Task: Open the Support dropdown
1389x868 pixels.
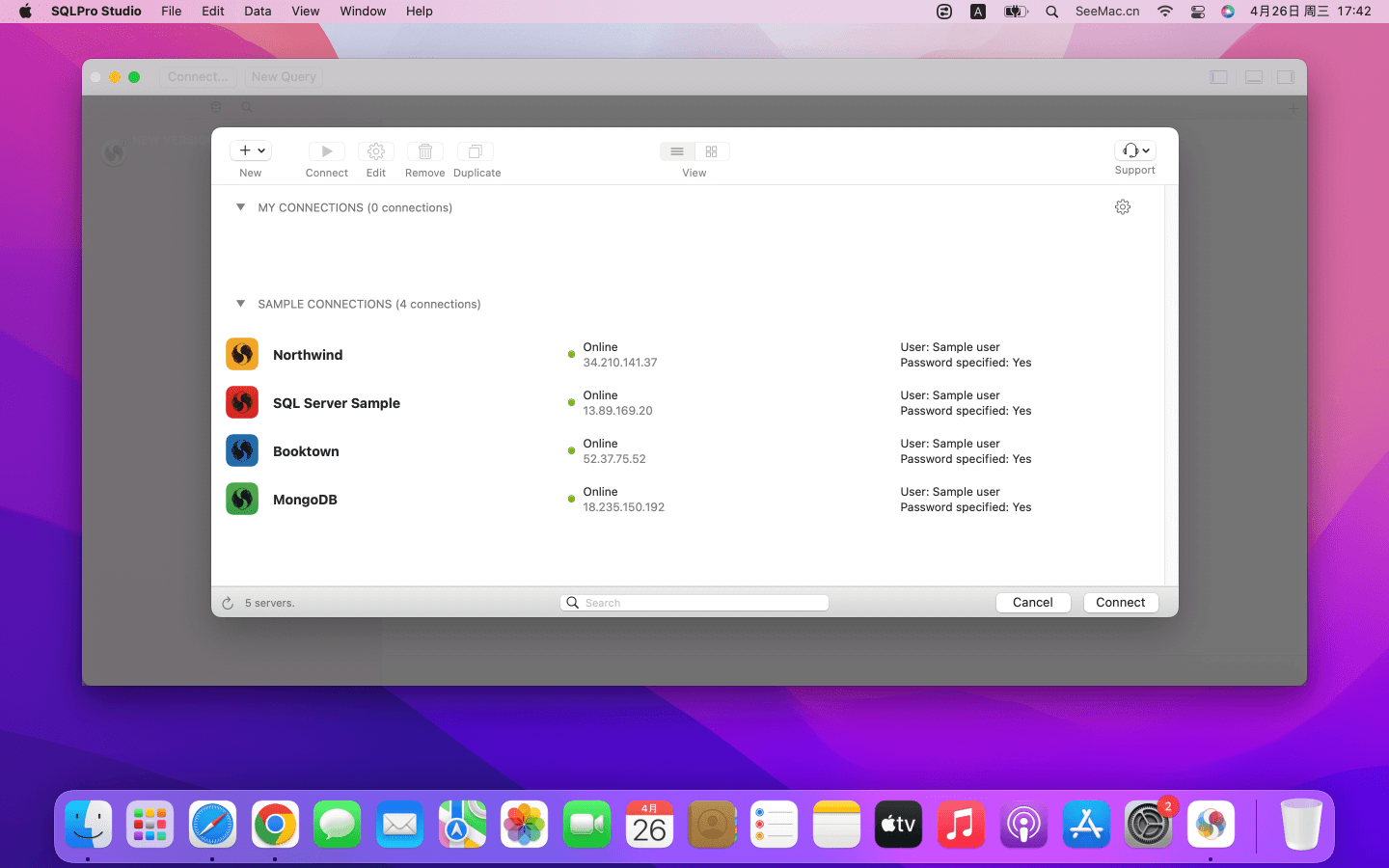Action: (1135, 150)
